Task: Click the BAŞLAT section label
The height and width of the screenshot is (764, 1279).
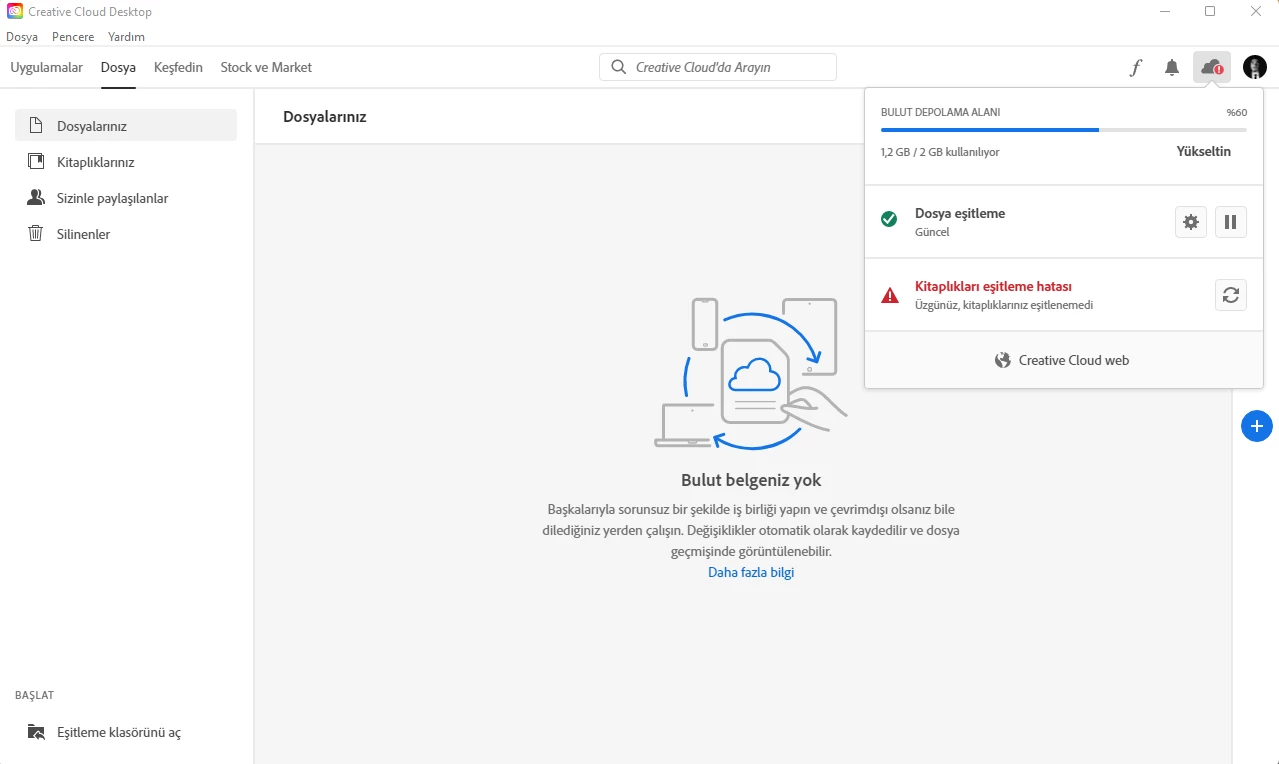Action: [34, 695]
